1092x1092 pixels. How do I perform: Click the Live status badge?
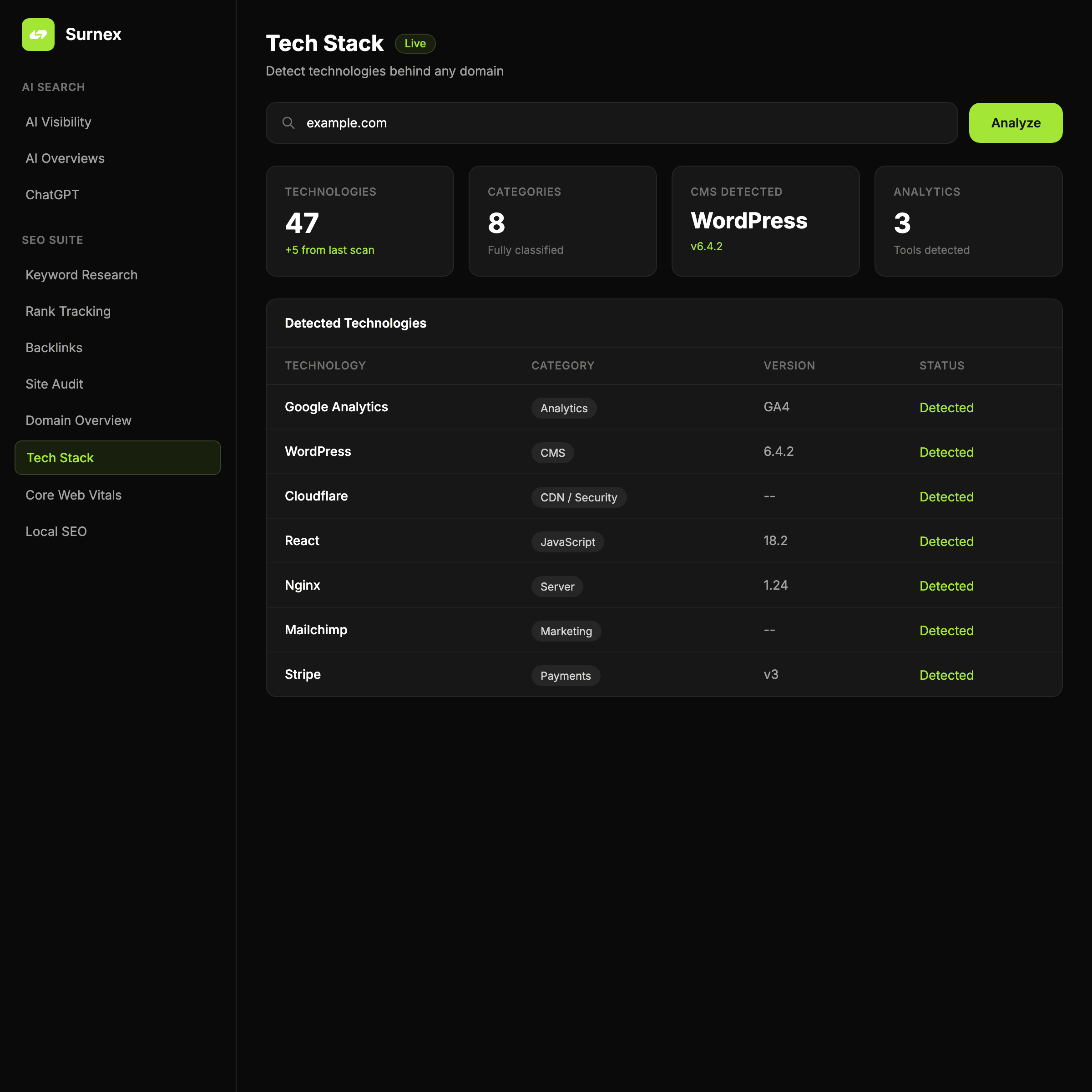pyautogui.click(x=415, y=44)
